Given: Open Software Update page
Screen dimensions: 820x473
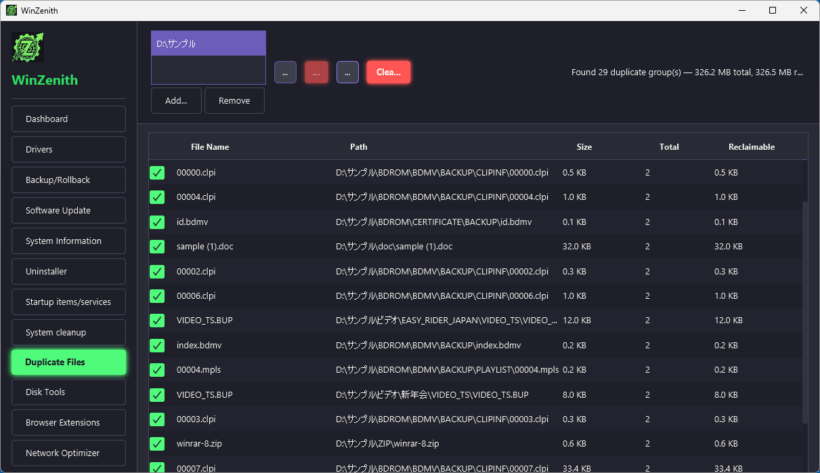Looking at the screenshot, I should click(69, 210).
